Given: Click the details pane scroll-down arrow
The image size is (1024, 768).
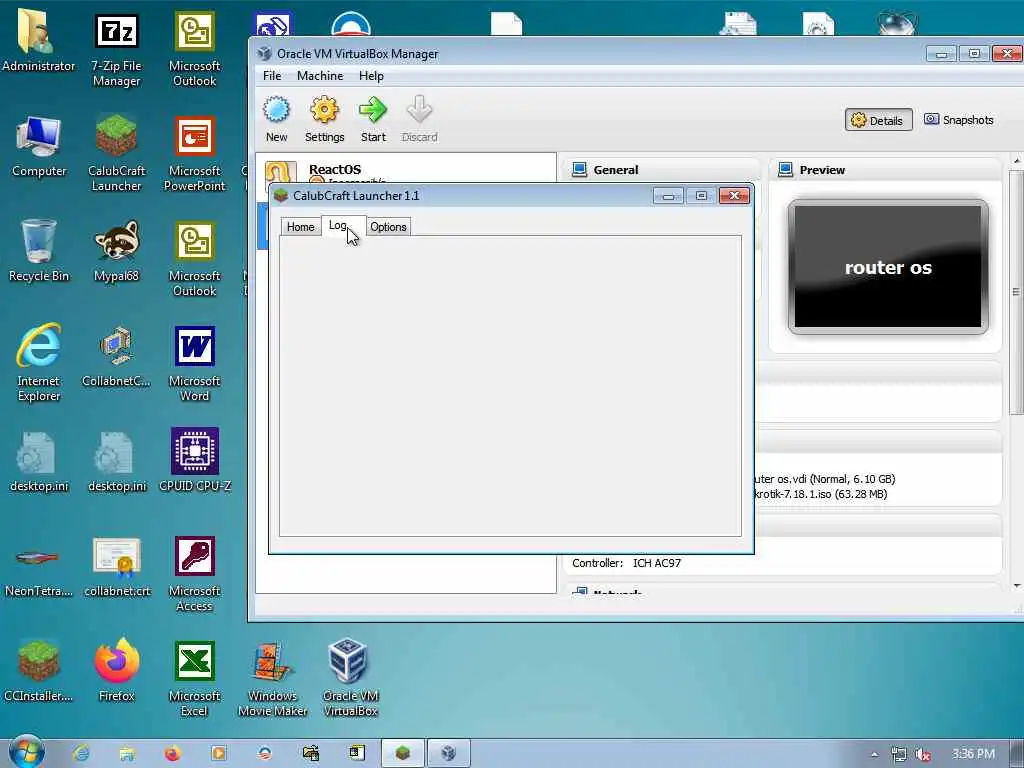Looking at the screenshot, I should pos(1016,586).
